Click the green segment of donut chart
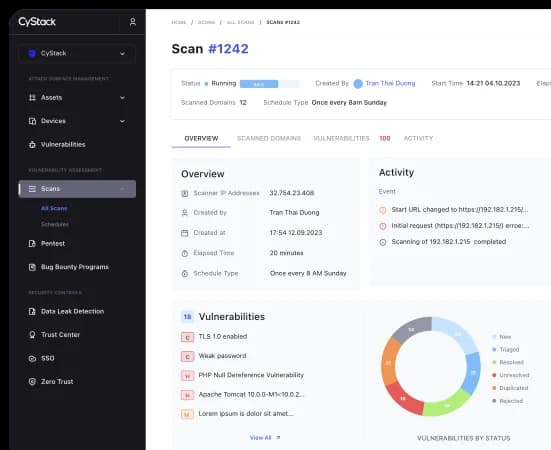Image resolution: width=551 pixels, height=450 pixels. pos(446,405)
